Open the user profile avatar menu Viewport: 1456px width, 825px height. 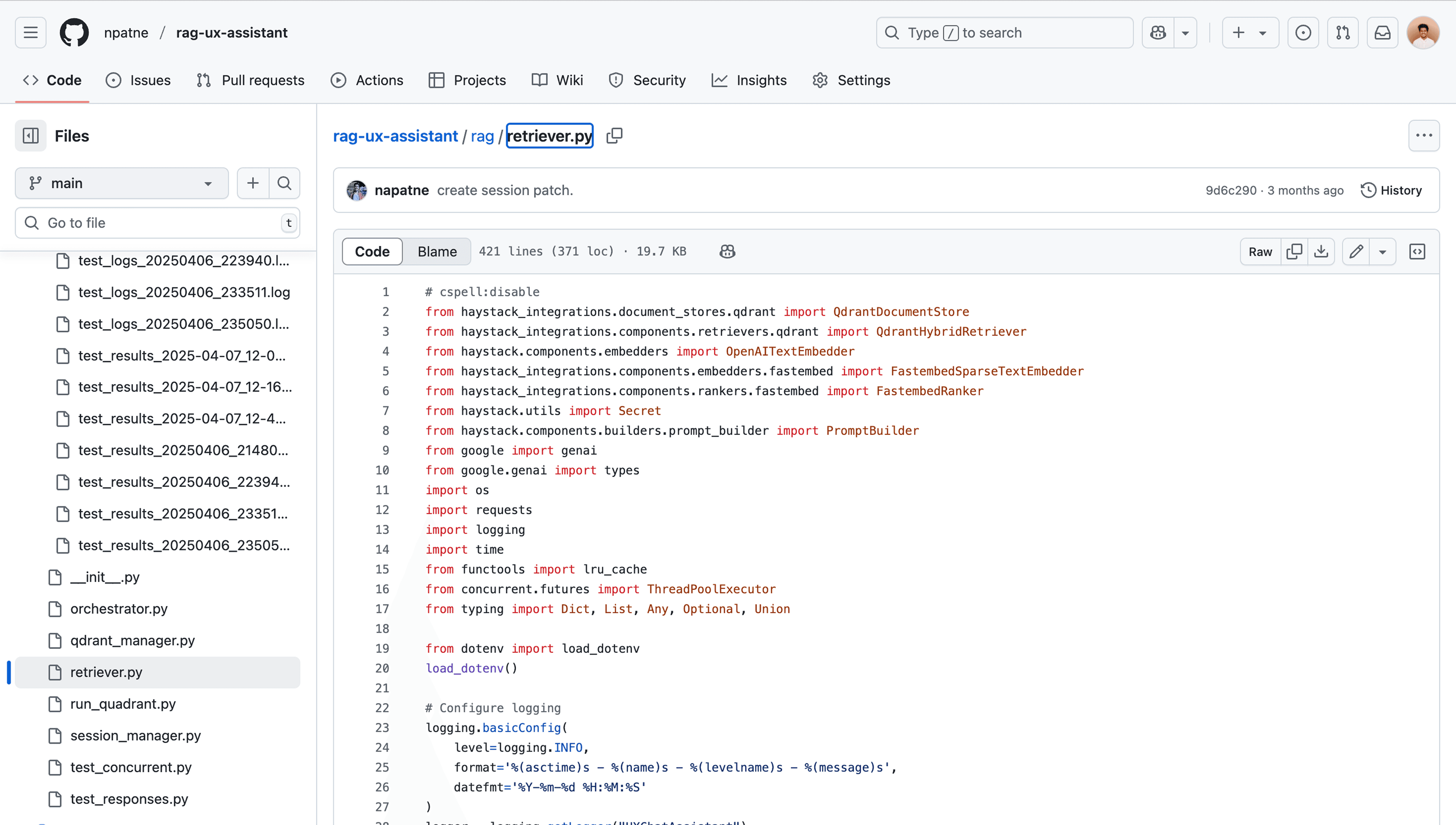(1423, 32)
